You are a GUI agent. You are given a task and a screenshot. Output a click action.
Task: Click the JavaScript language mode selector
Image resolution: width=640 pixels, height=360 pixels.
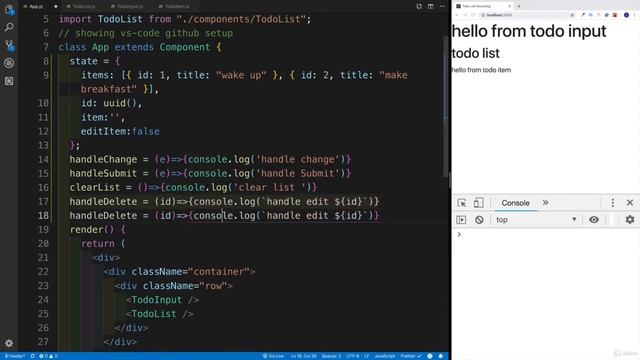(385, 356)
